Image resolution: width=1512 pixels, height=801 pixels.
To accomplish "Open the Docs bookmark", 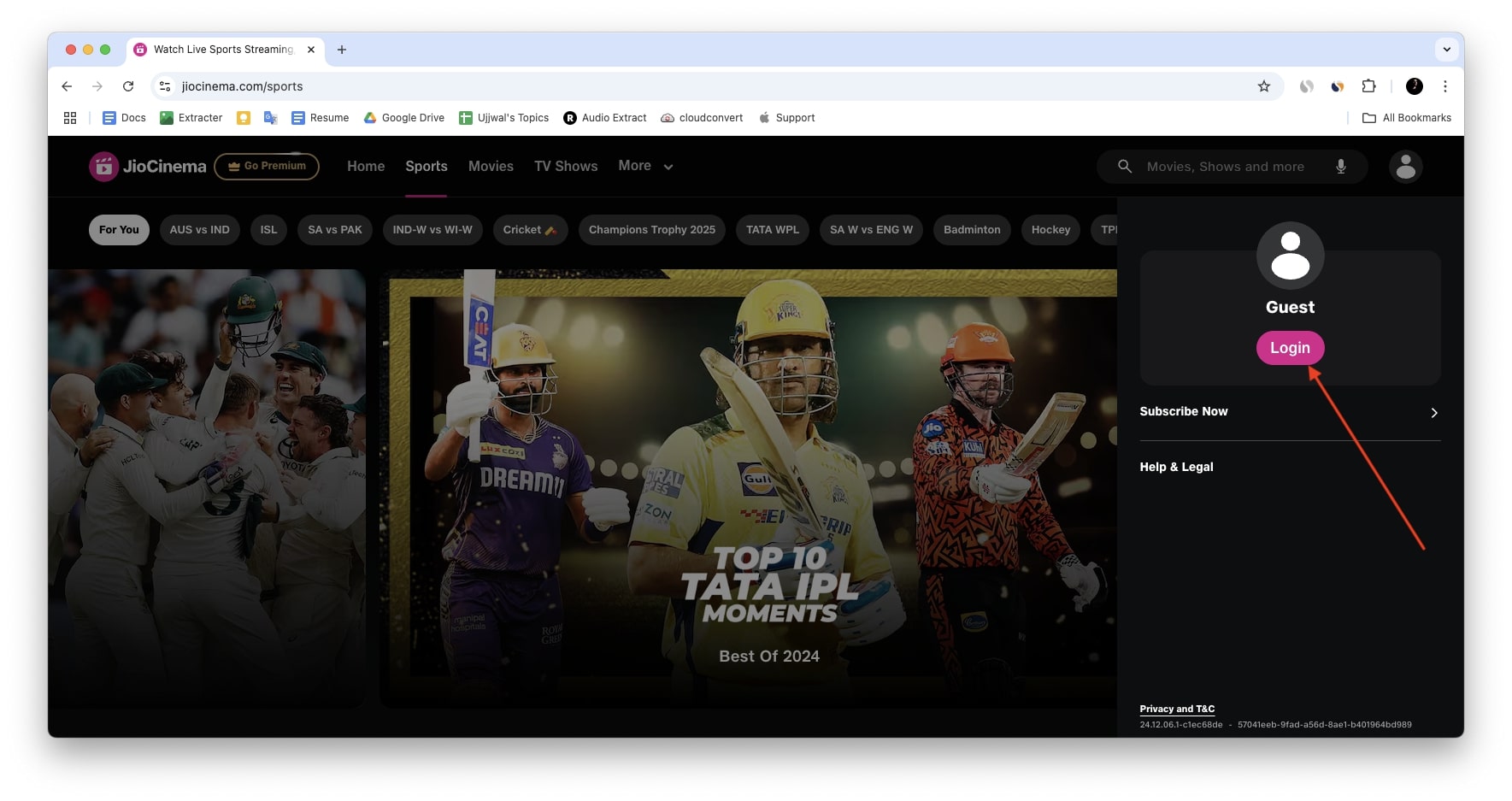I will click(x=124, y=118).
